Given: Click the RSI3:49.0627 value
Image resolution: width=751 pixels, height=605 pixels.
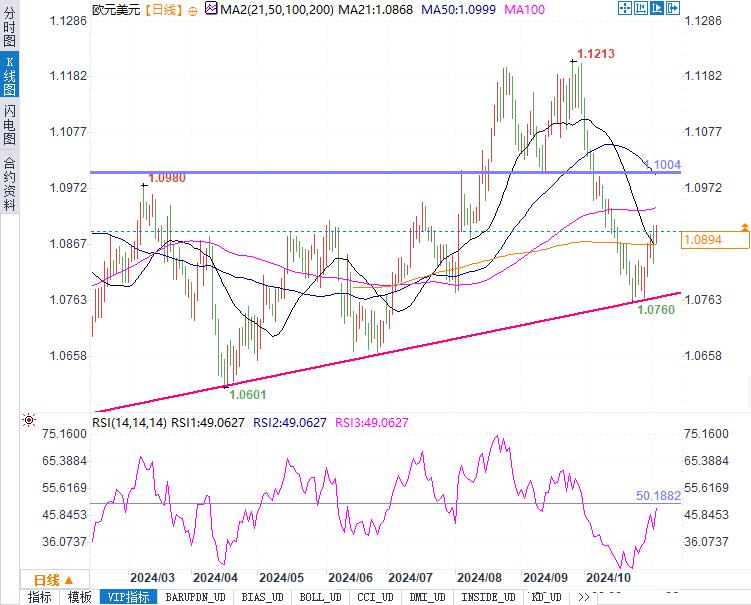Looking at the screenshot, I should pos(372,422).
